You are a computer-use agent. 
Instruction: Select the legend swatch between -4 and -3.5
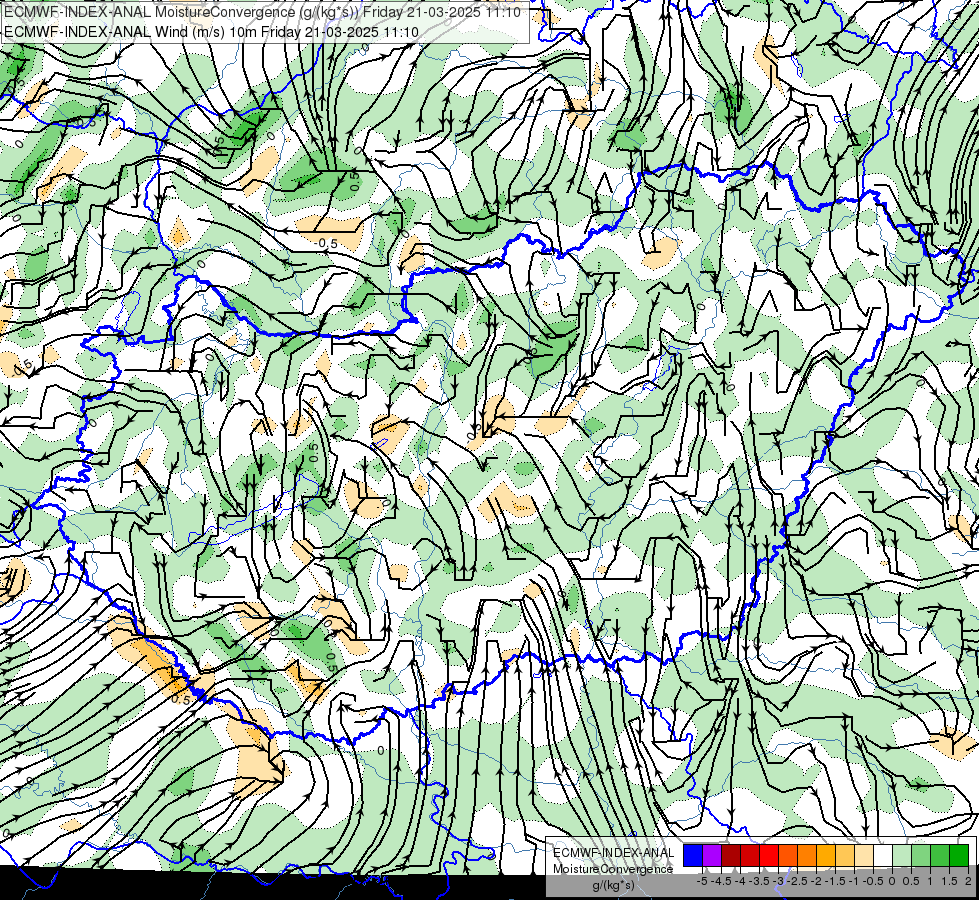click(x=750, y=856)
